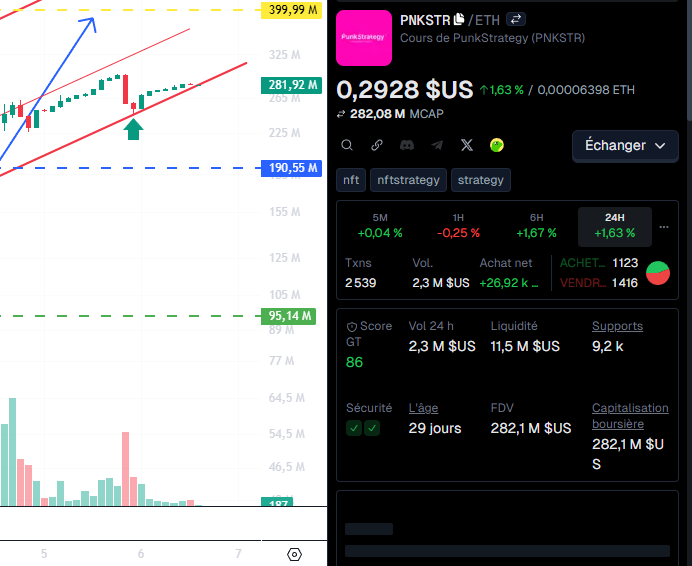Image resolution: width=692 pixels, height=566 pixels.
Task: Open chart settings hexagon gear icon
Action: pyautogui.click(x=294, y=554)
